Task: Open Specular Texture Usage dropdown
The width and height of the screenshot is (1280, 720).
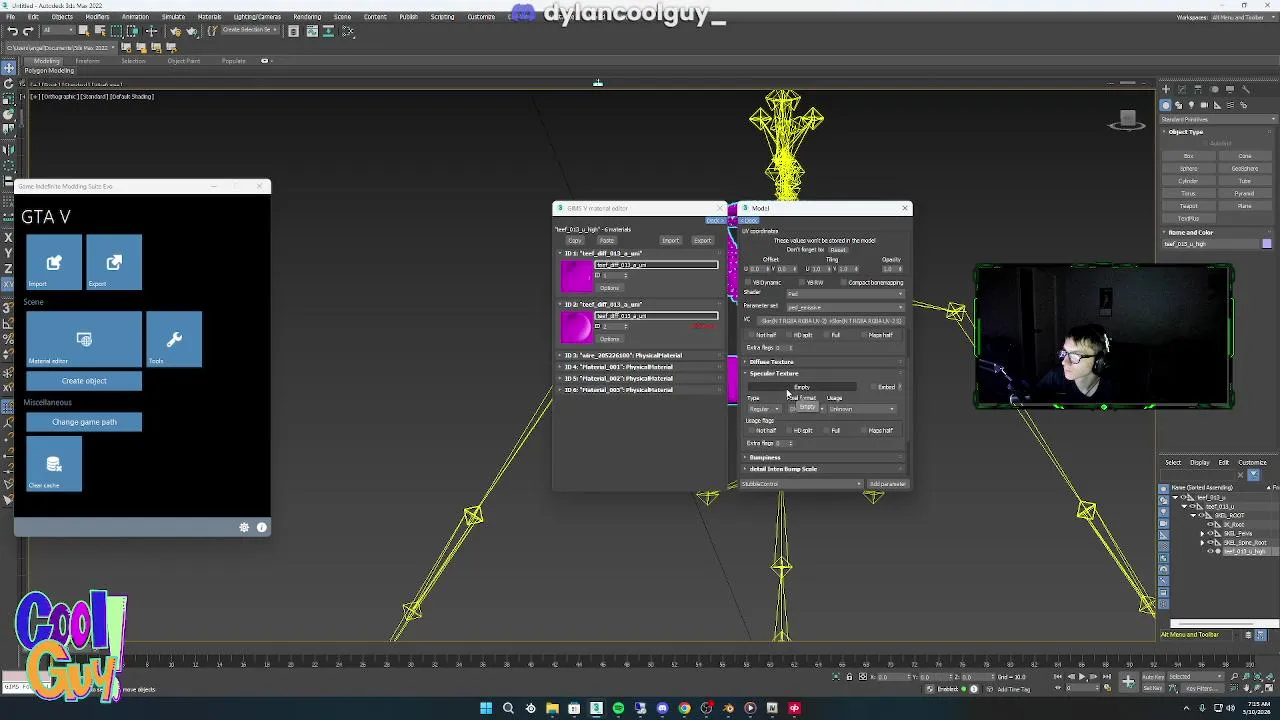Action: tap(864, 409)
